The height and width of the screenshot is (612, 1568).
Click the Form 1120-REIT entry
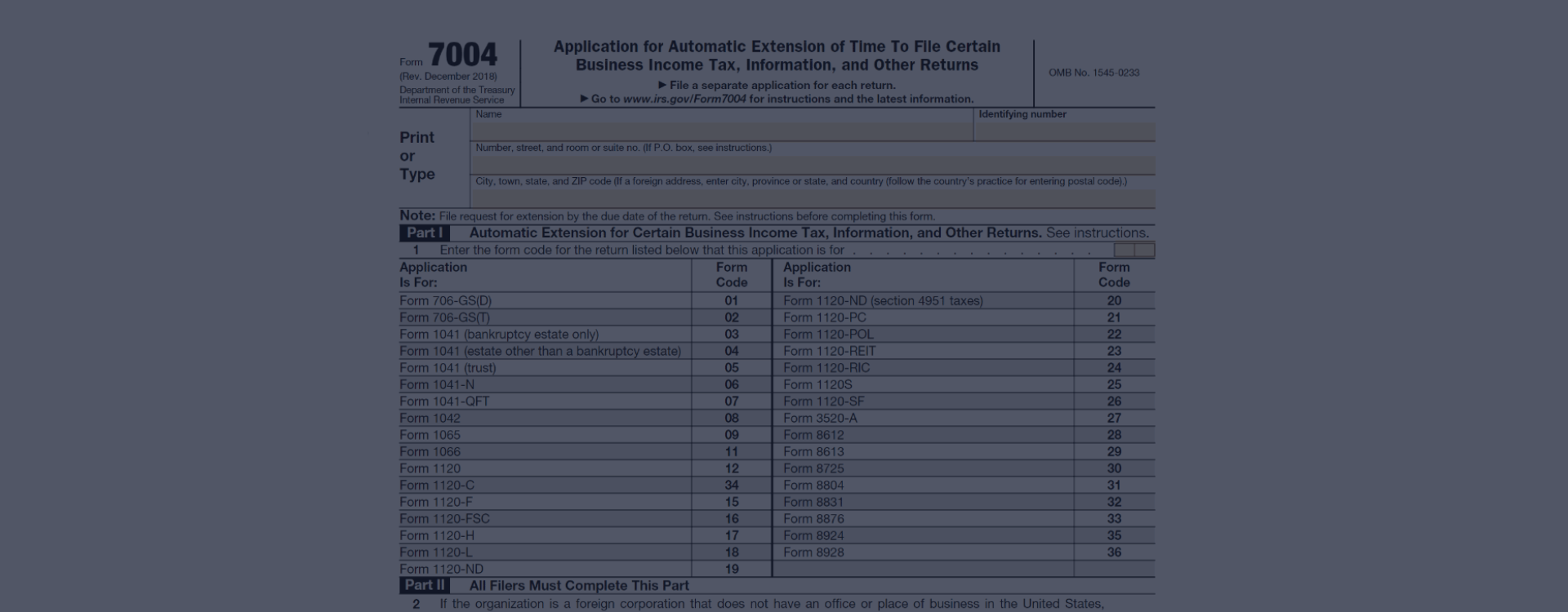(x=829, y=351)
